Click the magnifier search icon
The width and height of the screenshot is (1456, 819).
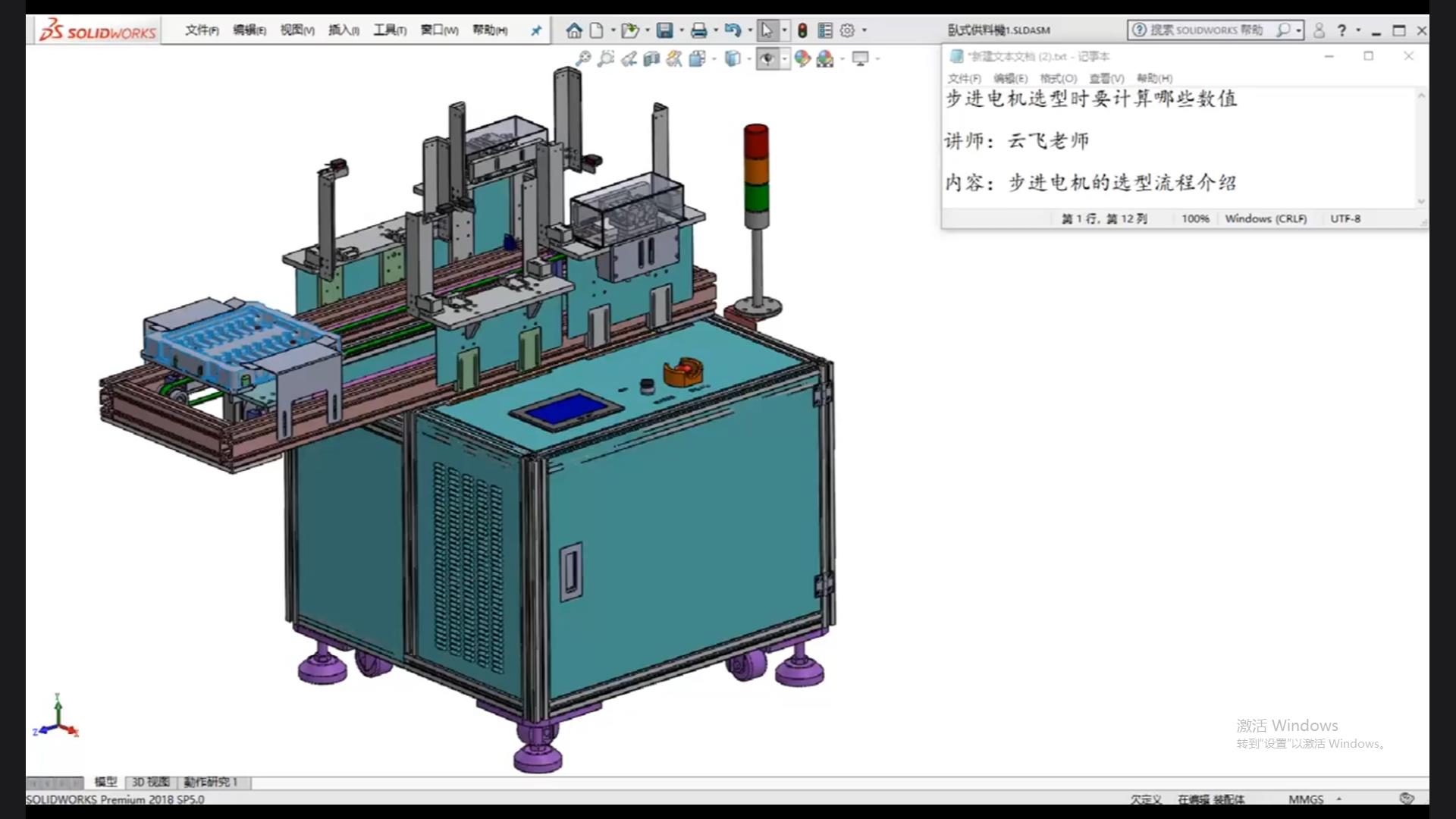[x=1283, y=30]
